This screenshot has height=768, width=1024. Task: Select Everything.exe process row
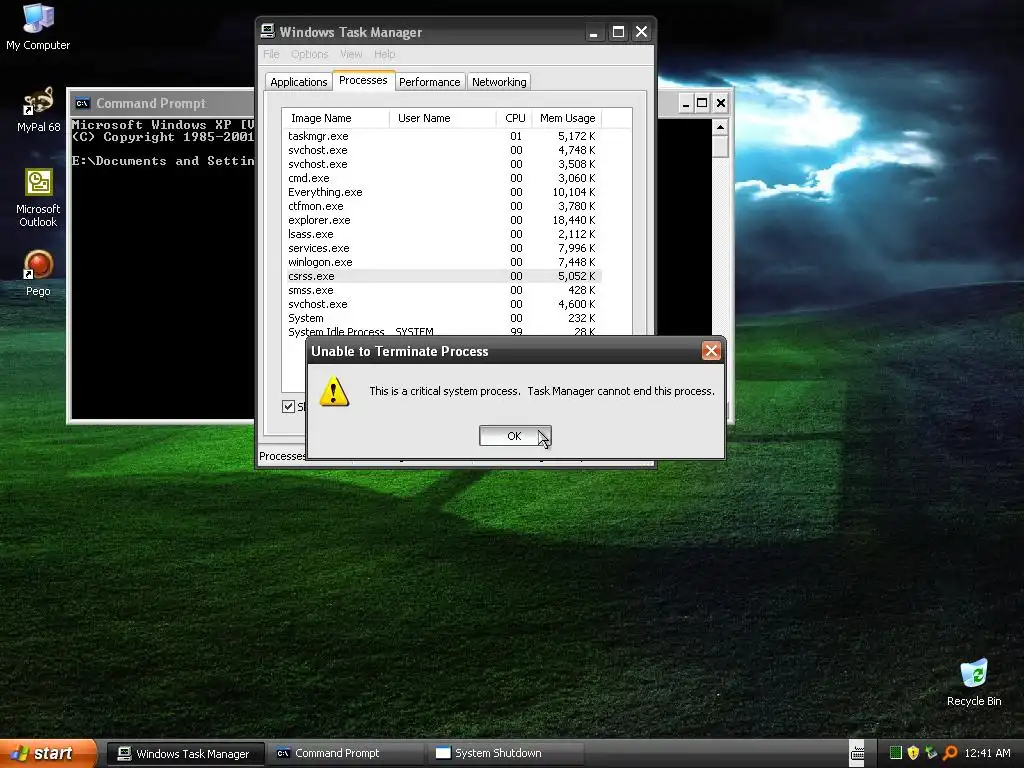click(x=443, y=192)
